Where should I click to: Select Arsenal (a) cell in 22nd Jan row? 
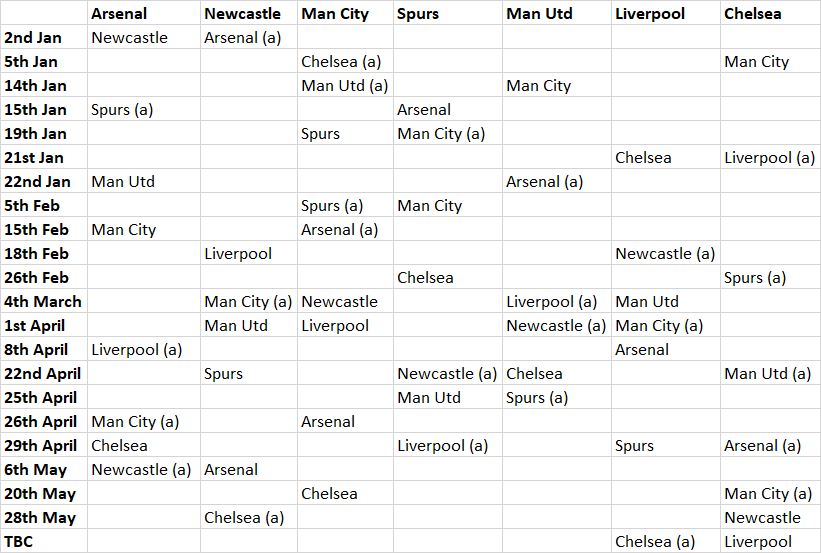[557, 182]
